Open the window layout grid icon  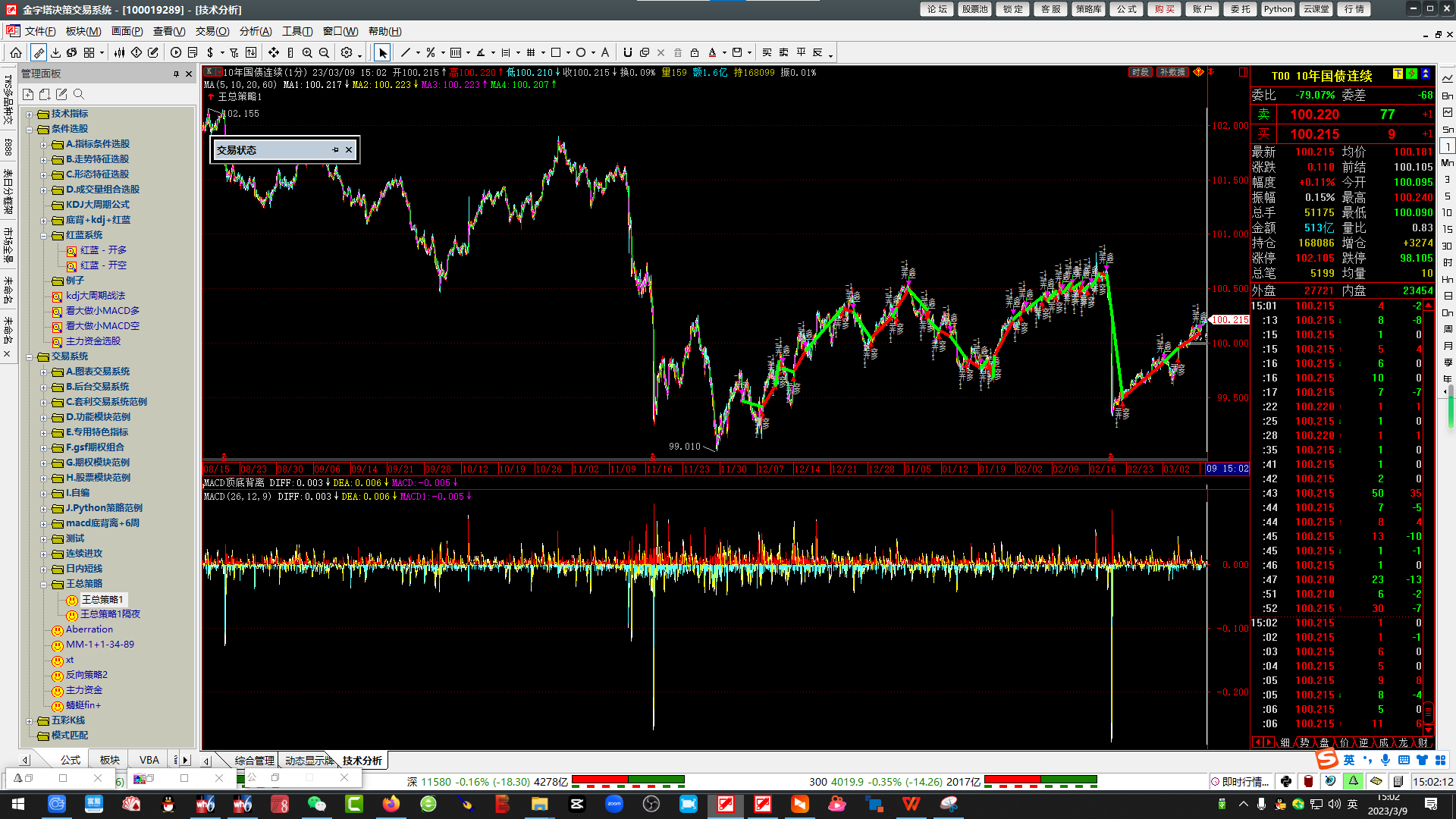pyautogui.click(x=89, y=52)
